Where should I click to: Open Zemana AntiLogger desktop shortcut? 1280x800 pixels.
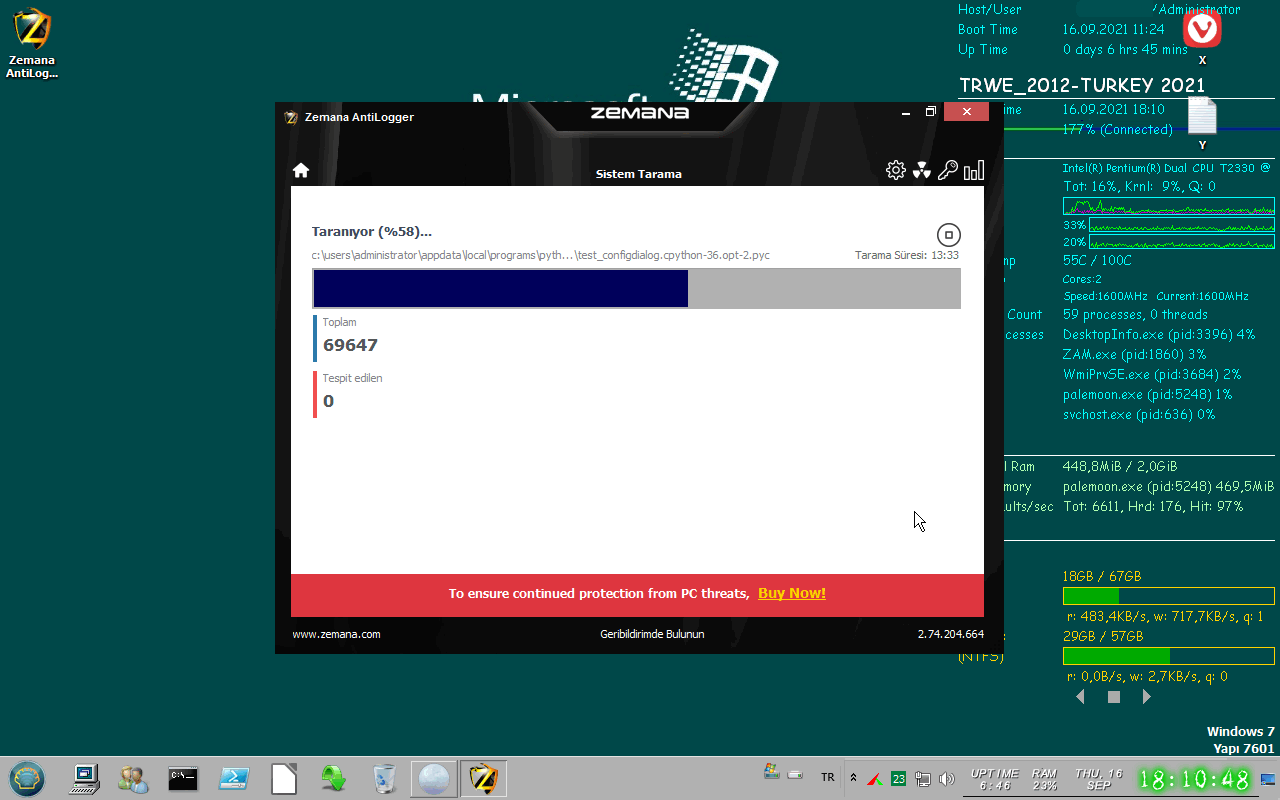pos(33,43)
